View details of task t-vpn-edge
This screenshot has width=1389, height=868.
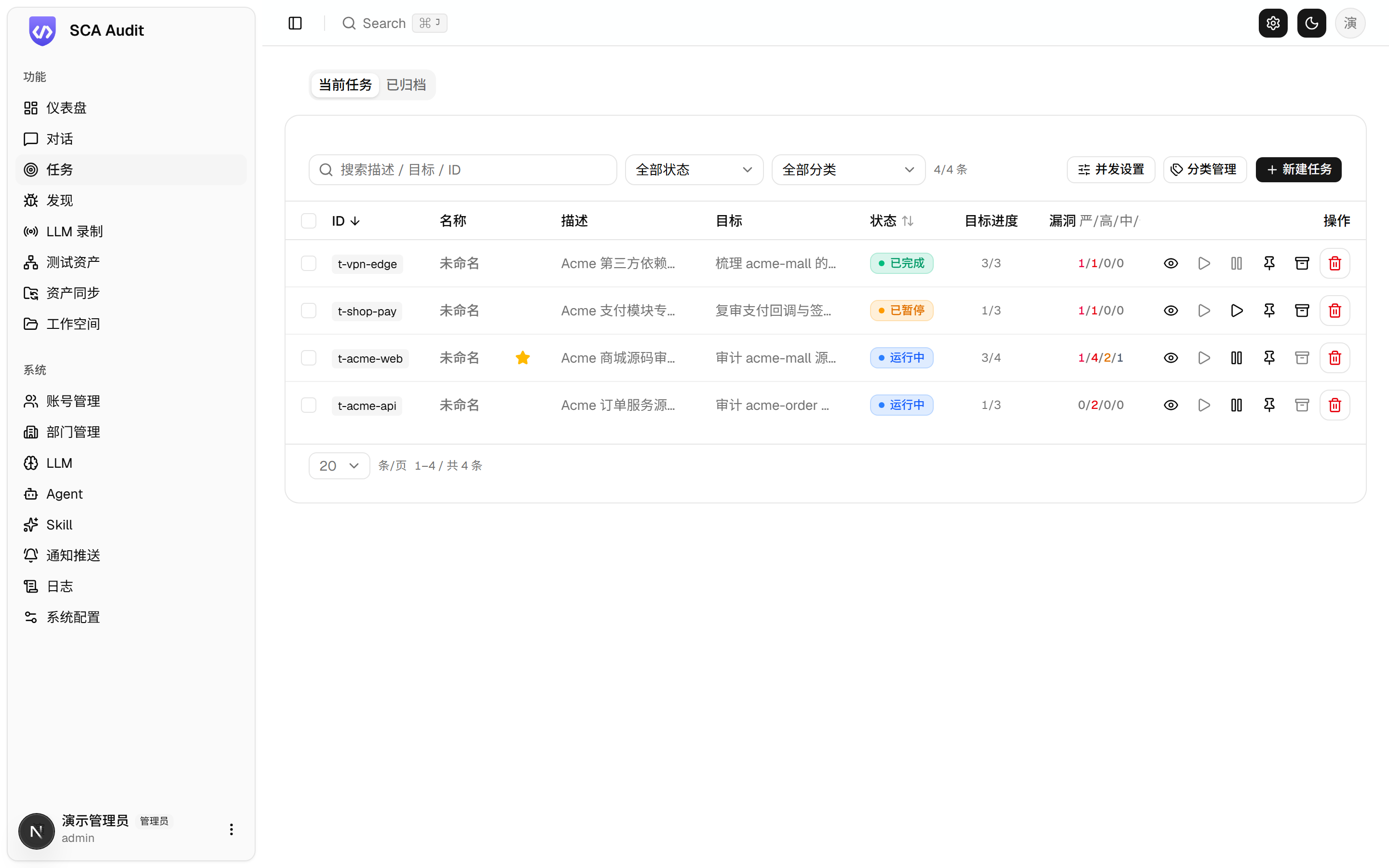point(1171,263)
